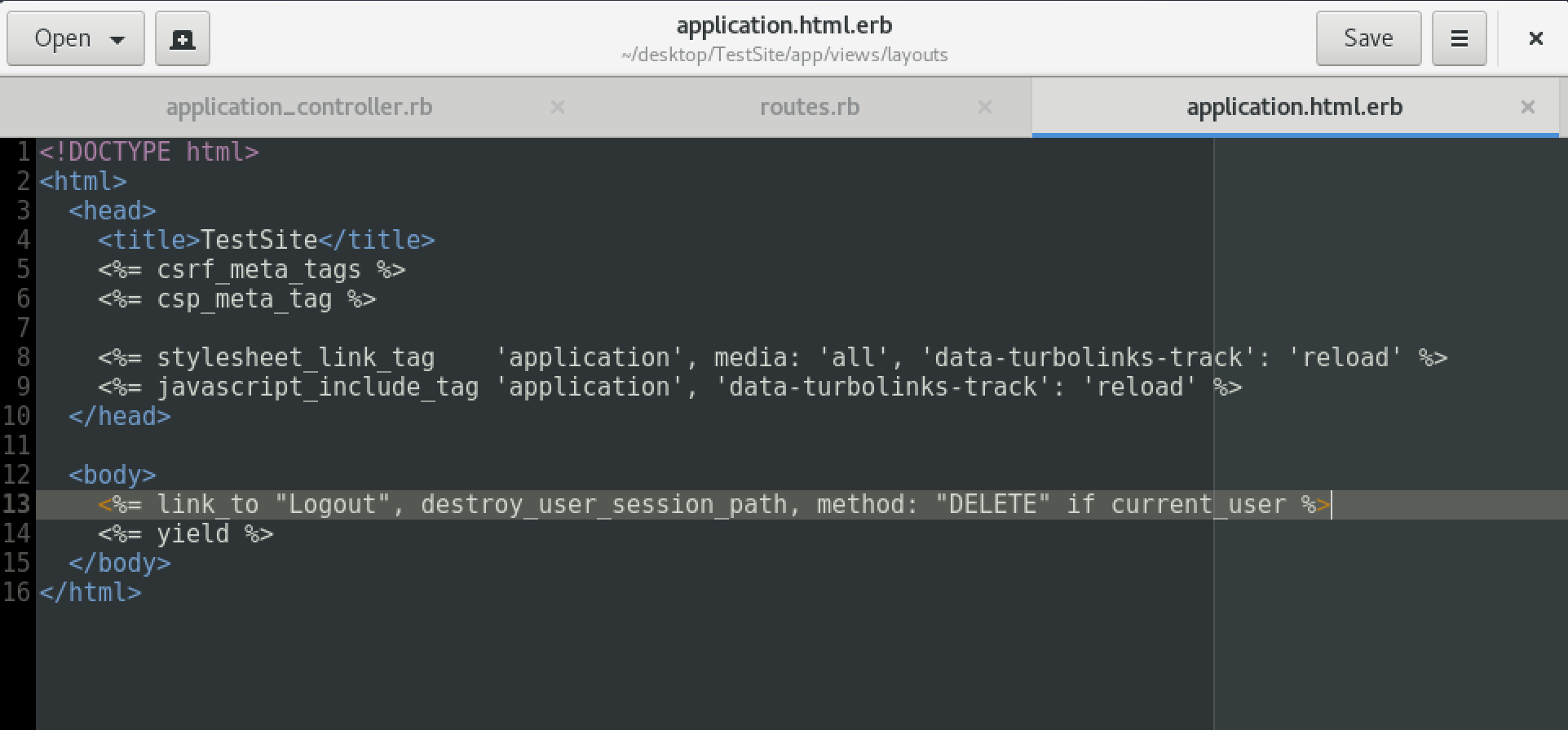This screenshot has height=730, width=1568.
Task: Close the gedit window
Action: pos(1535,38)
